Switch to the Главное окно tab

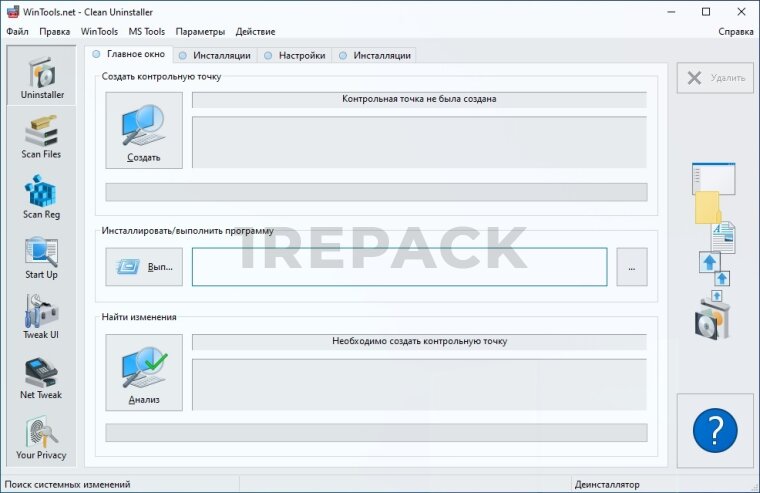tap(128, 54)
